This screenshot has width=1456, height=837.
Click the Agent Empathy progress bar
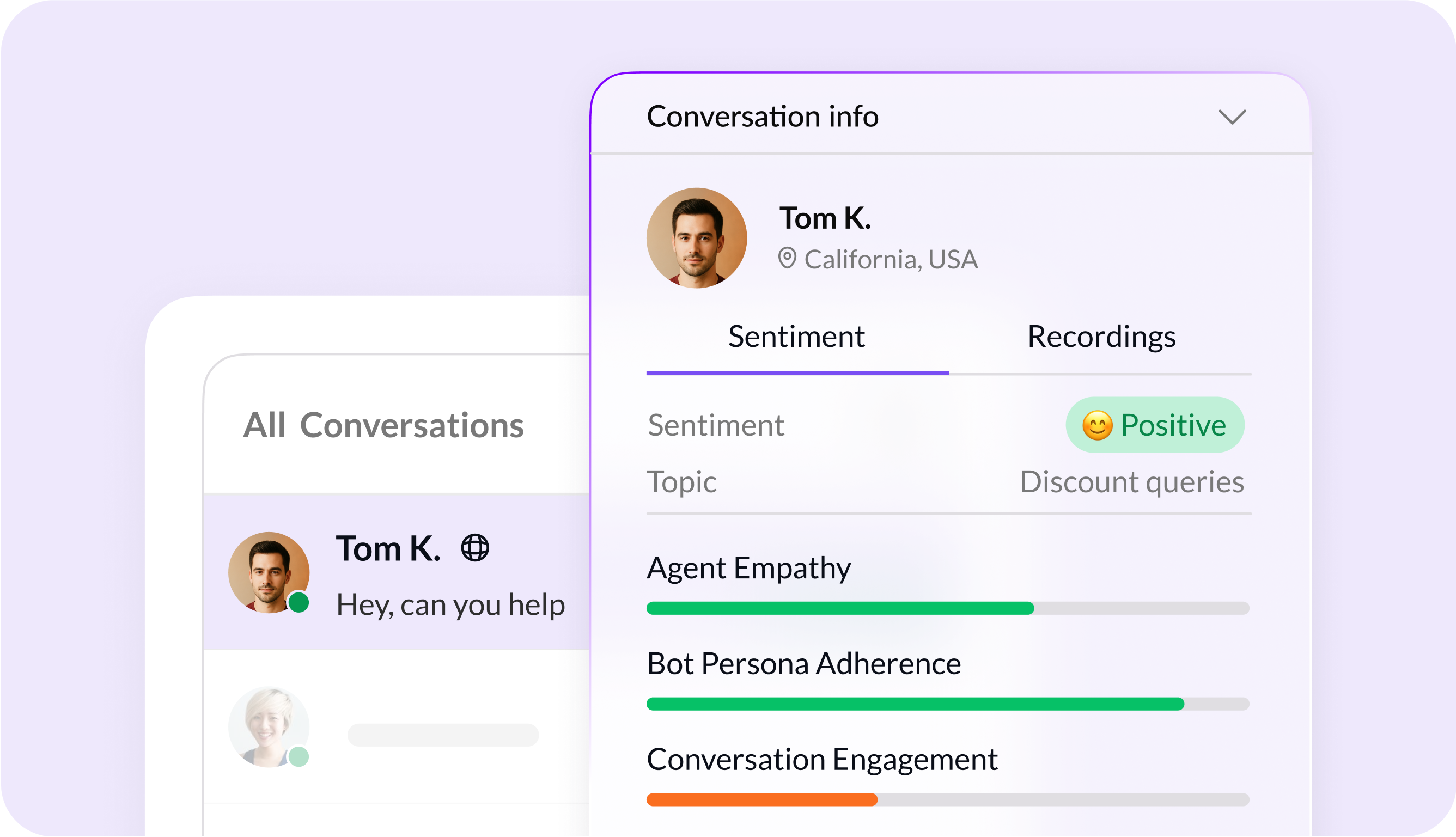point(947,608)
